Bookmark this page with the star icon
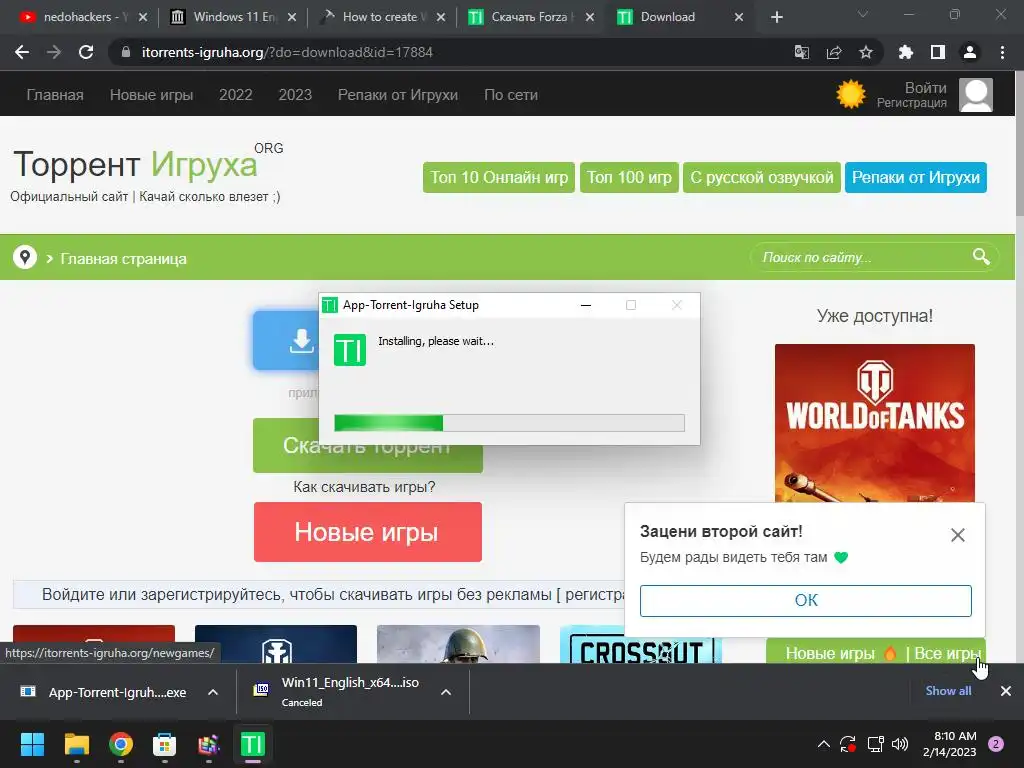This screenshot has height=768, width=1024. coord(866,52)
